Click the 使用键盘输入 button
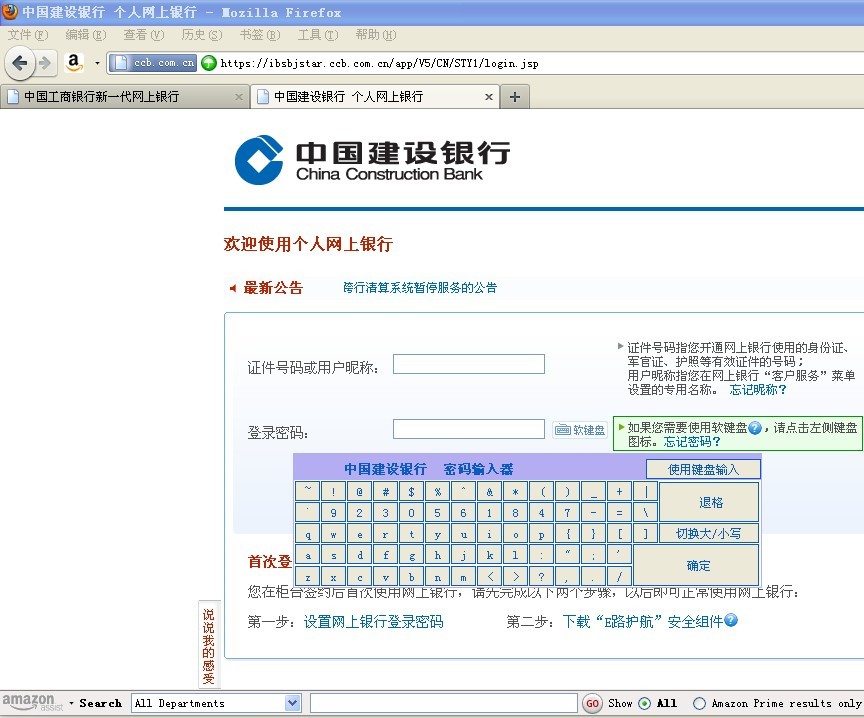Viewport: 864px width, 718px height. tap(703, 469)
